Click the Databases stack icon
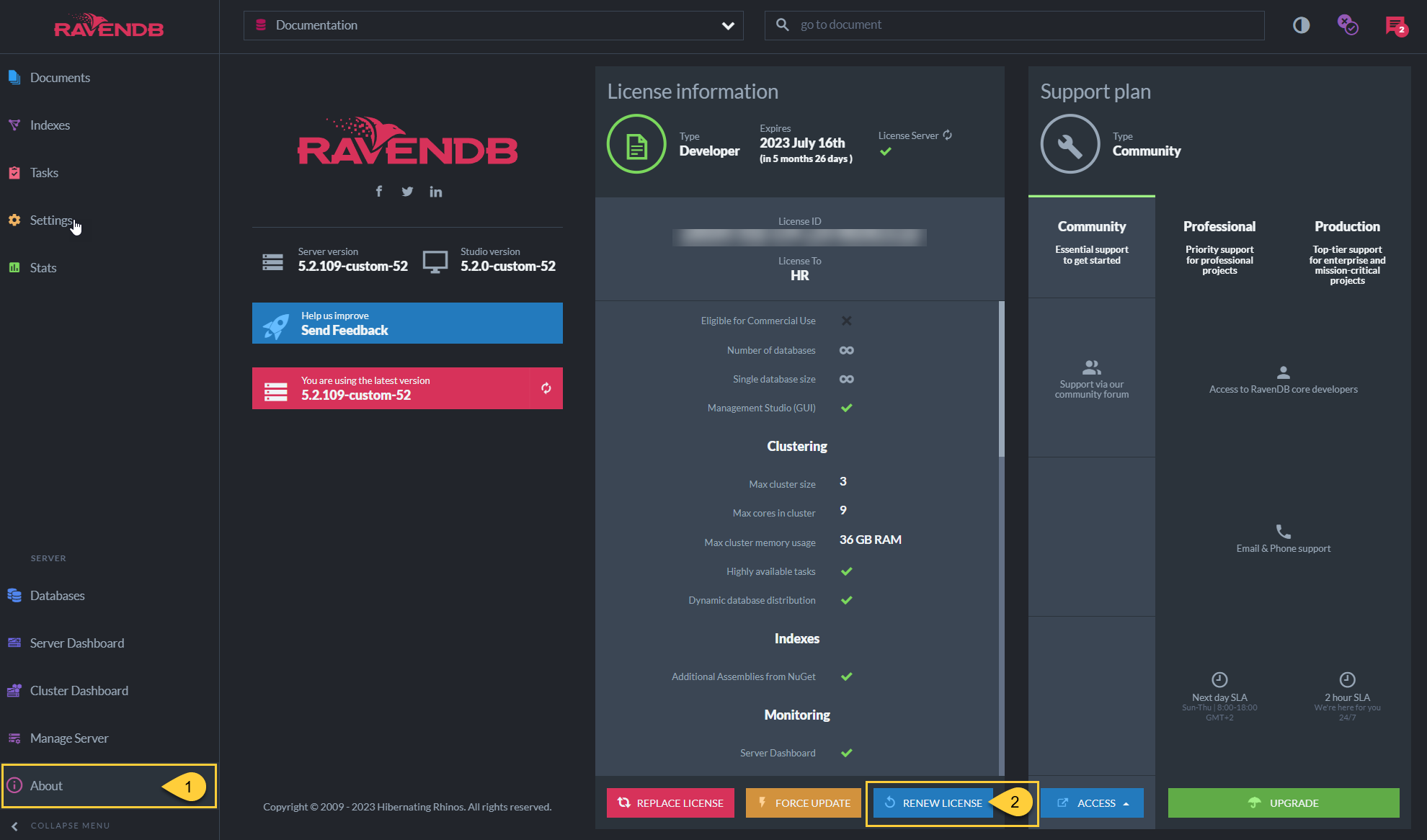The height and width of the screenshot is (840, 1427). pos(14,595)
